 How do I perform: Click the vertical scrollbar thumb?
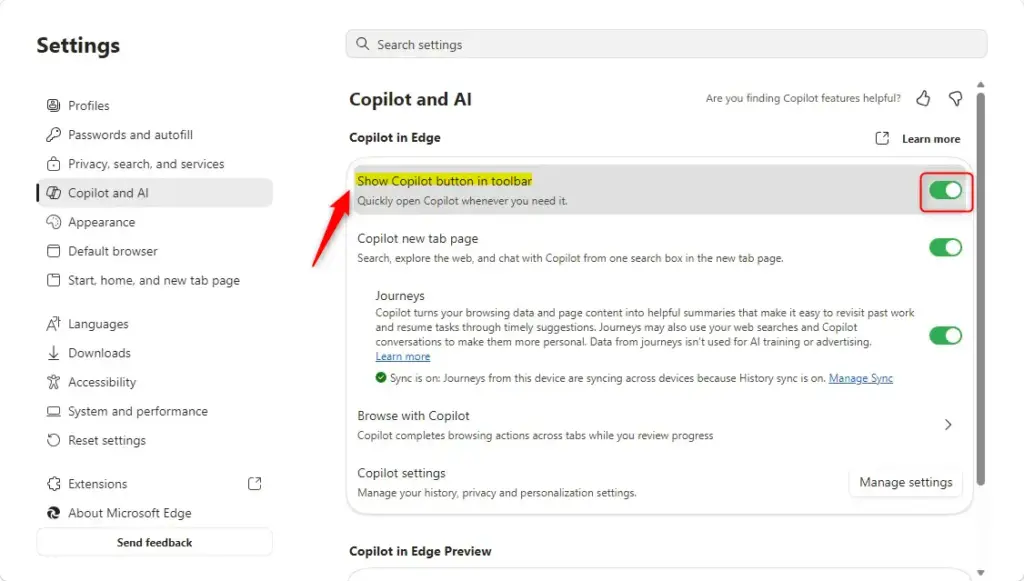[980, 287]
